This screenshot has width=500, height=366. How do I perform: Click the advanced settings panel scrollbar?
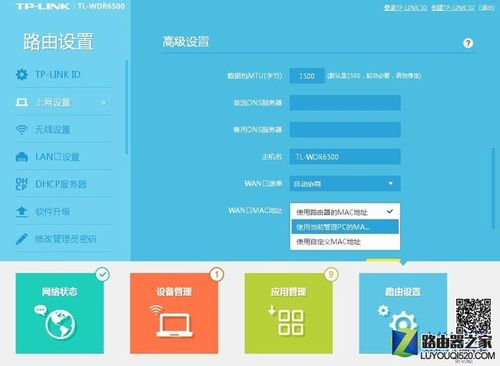493,189
